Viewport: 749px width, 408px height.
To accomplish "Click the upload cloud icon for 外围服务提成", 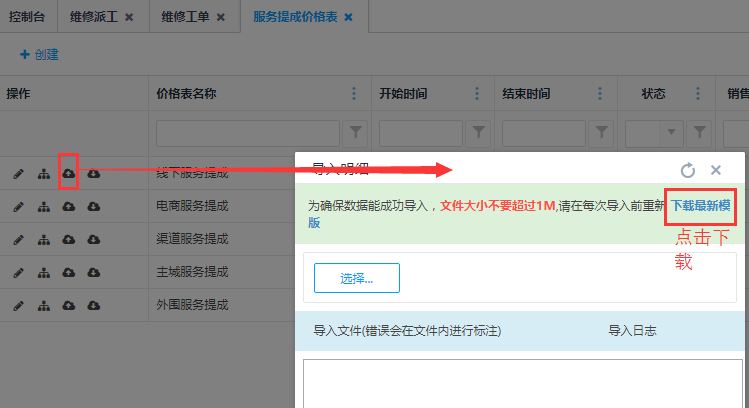I will click(68, 306).
